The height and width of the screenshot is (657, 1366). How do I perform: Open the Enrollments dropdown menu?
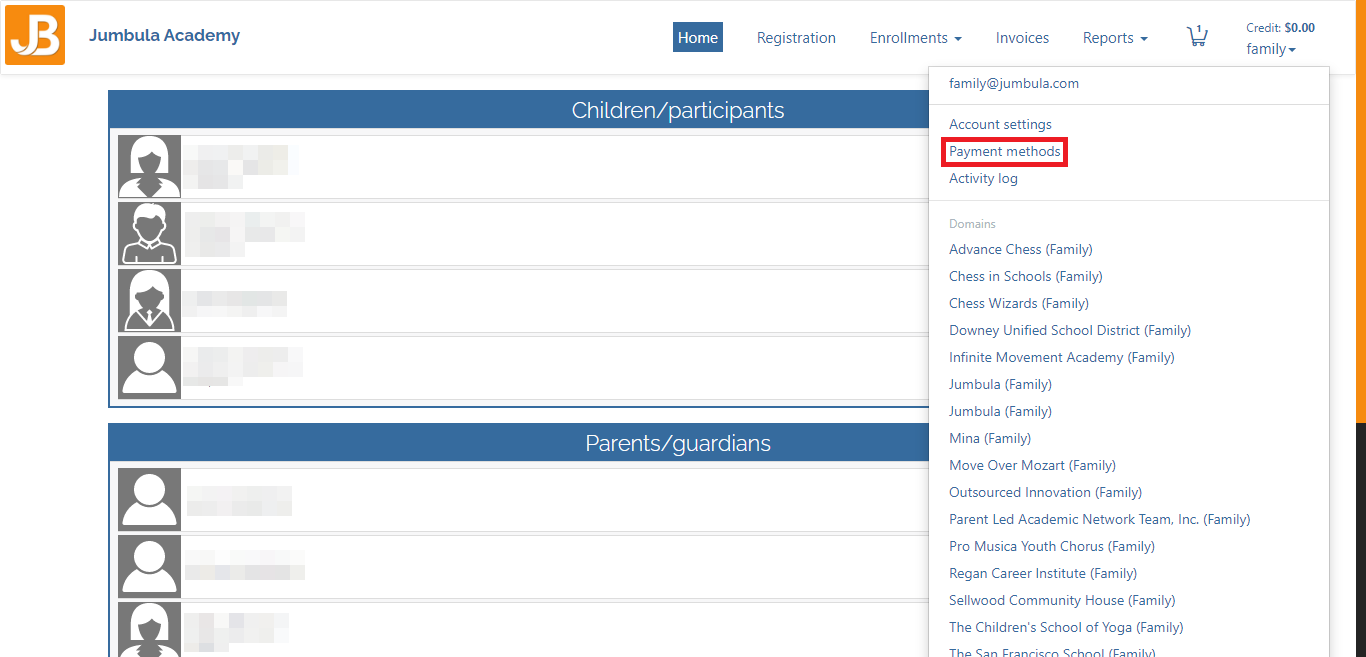click(x=915, y=38)
